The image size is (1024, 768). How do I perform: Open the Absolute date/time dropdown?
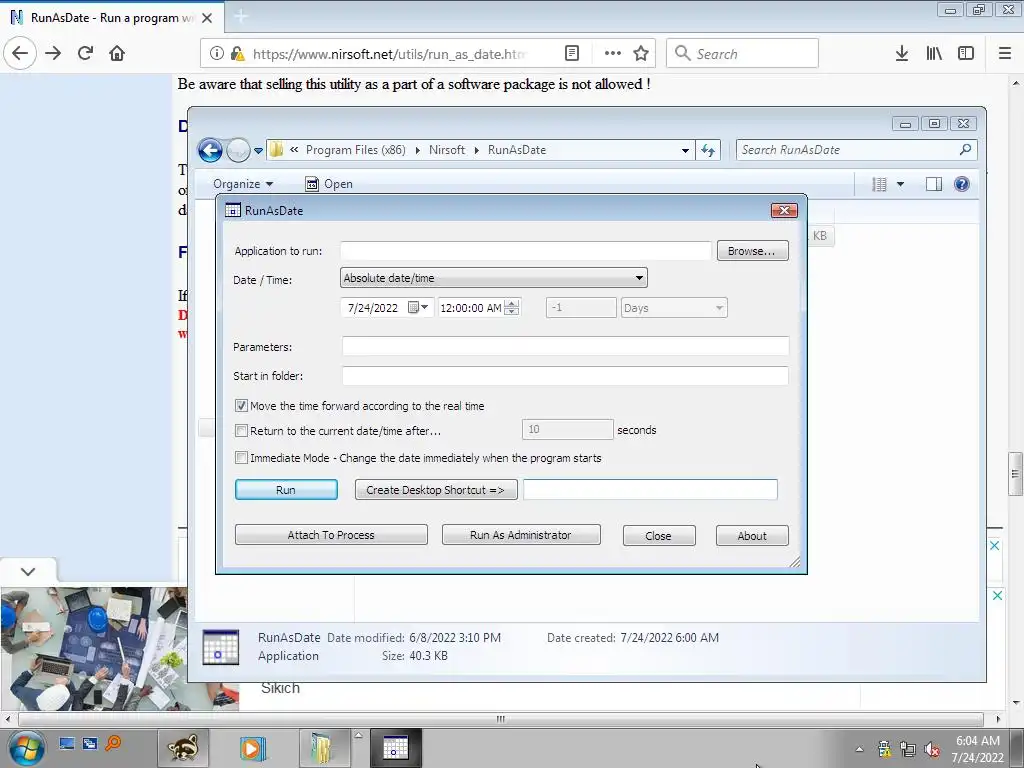click(x=494, y=278)
